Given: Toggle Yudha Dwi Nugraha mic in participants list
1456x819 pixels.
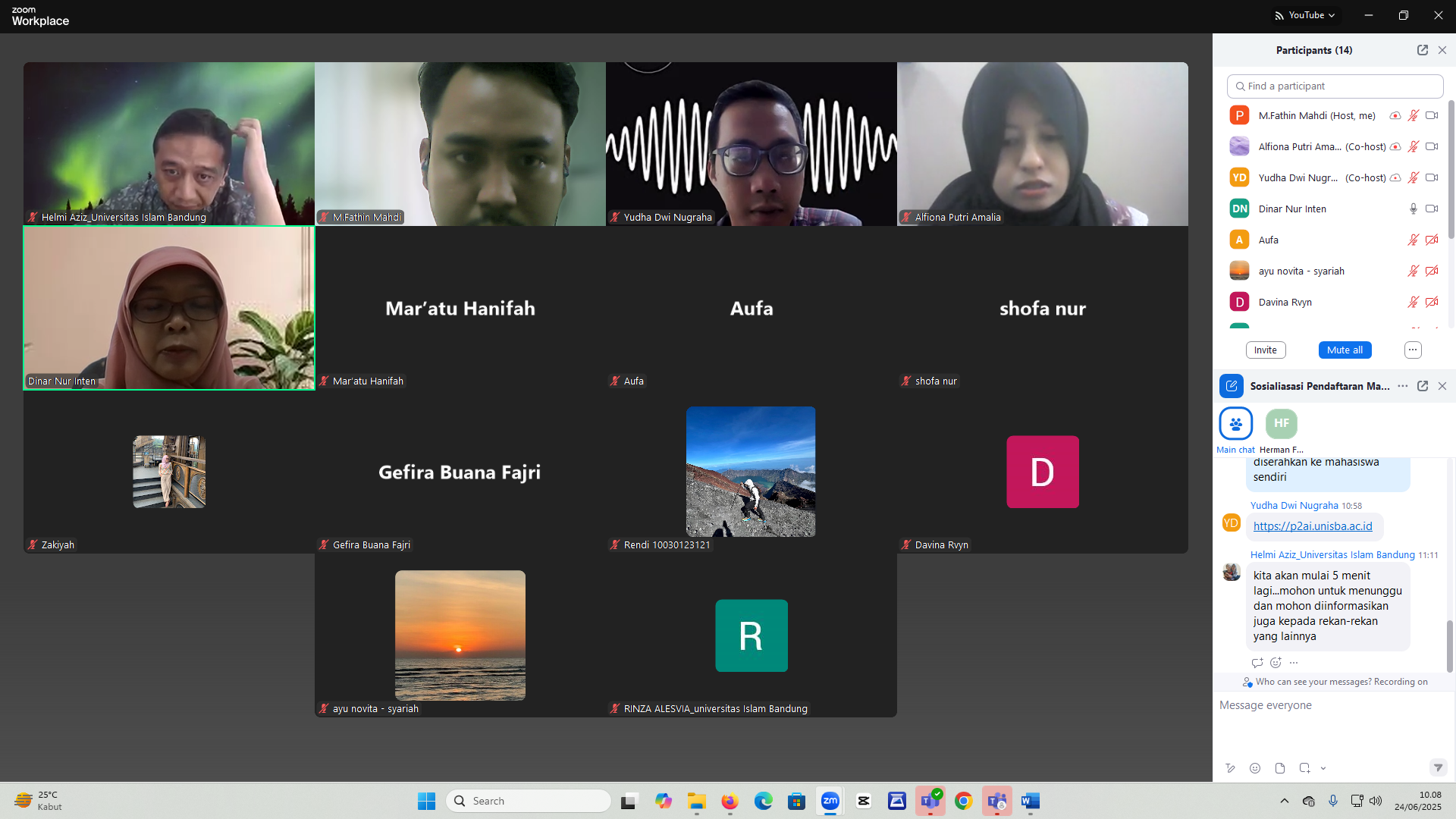Looking at the screenshot, I should (1414, 177).
